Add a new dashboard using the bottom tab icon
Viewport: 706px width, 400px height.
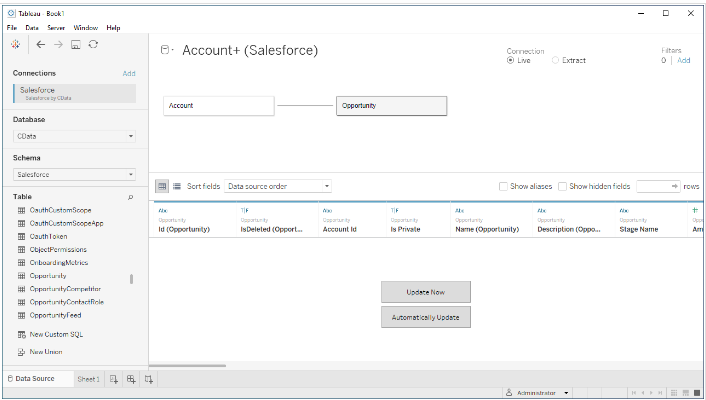tap(131, 379)
